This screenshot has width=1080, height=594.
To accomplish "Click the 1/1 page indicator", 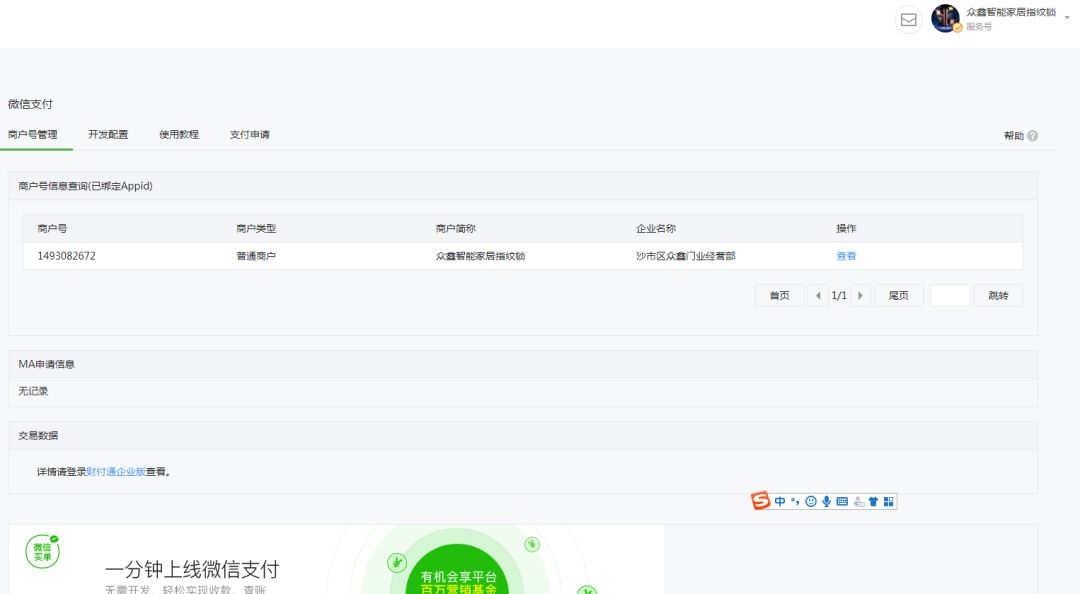I will [839, 296].
